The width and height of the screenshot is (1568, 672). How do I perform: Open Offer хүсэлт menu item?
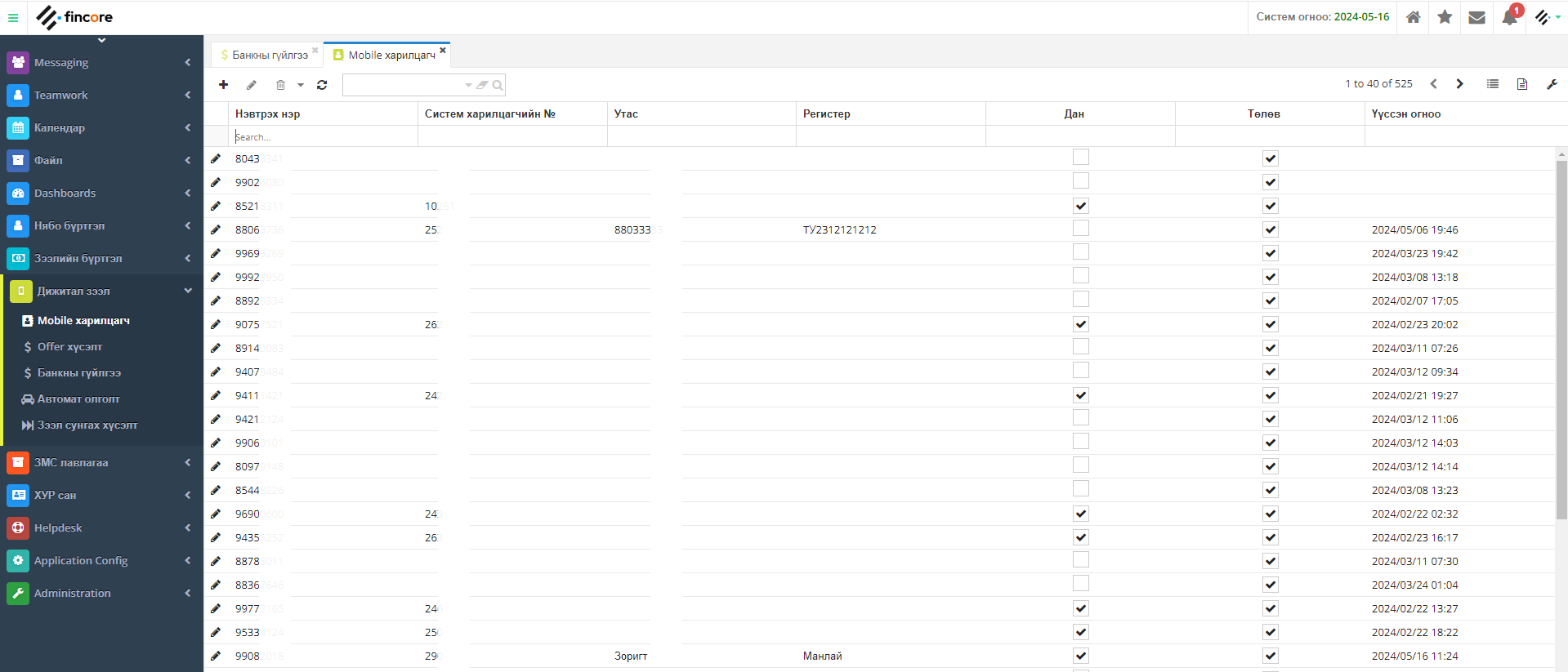69,346
